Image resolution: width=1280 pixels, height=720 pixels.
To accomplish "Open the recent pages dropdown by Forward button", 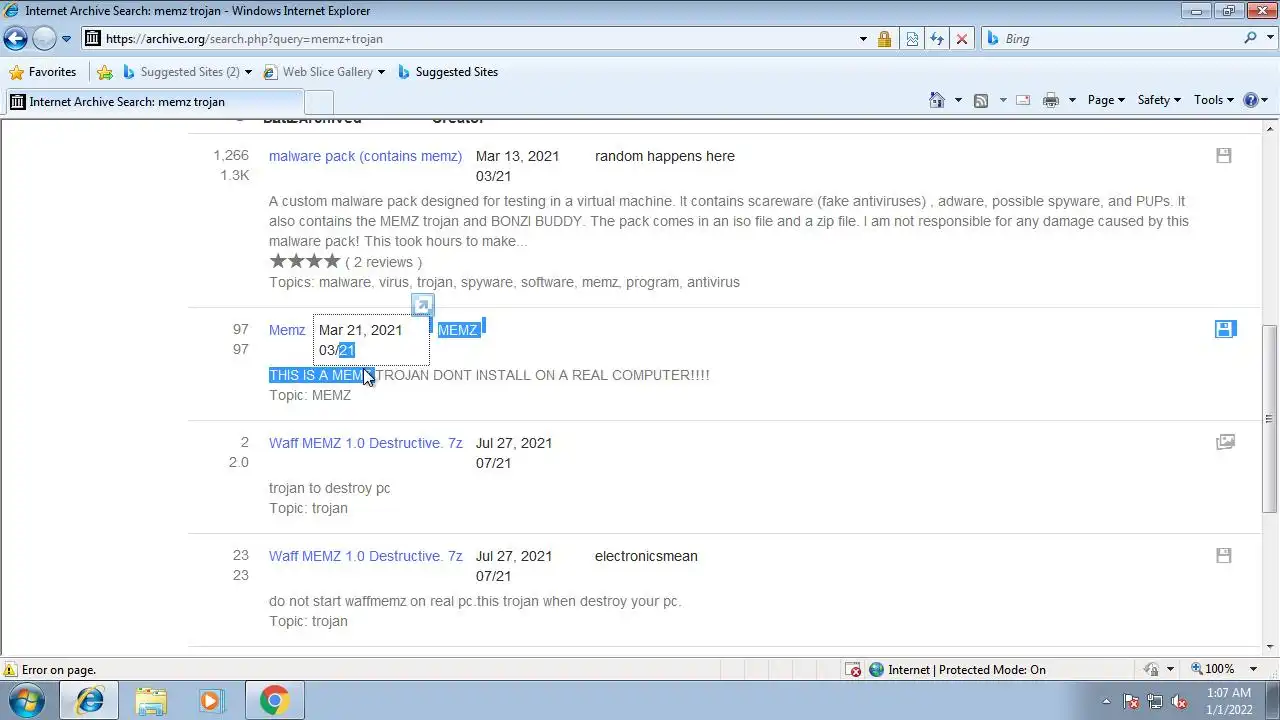I will point(66,39).
